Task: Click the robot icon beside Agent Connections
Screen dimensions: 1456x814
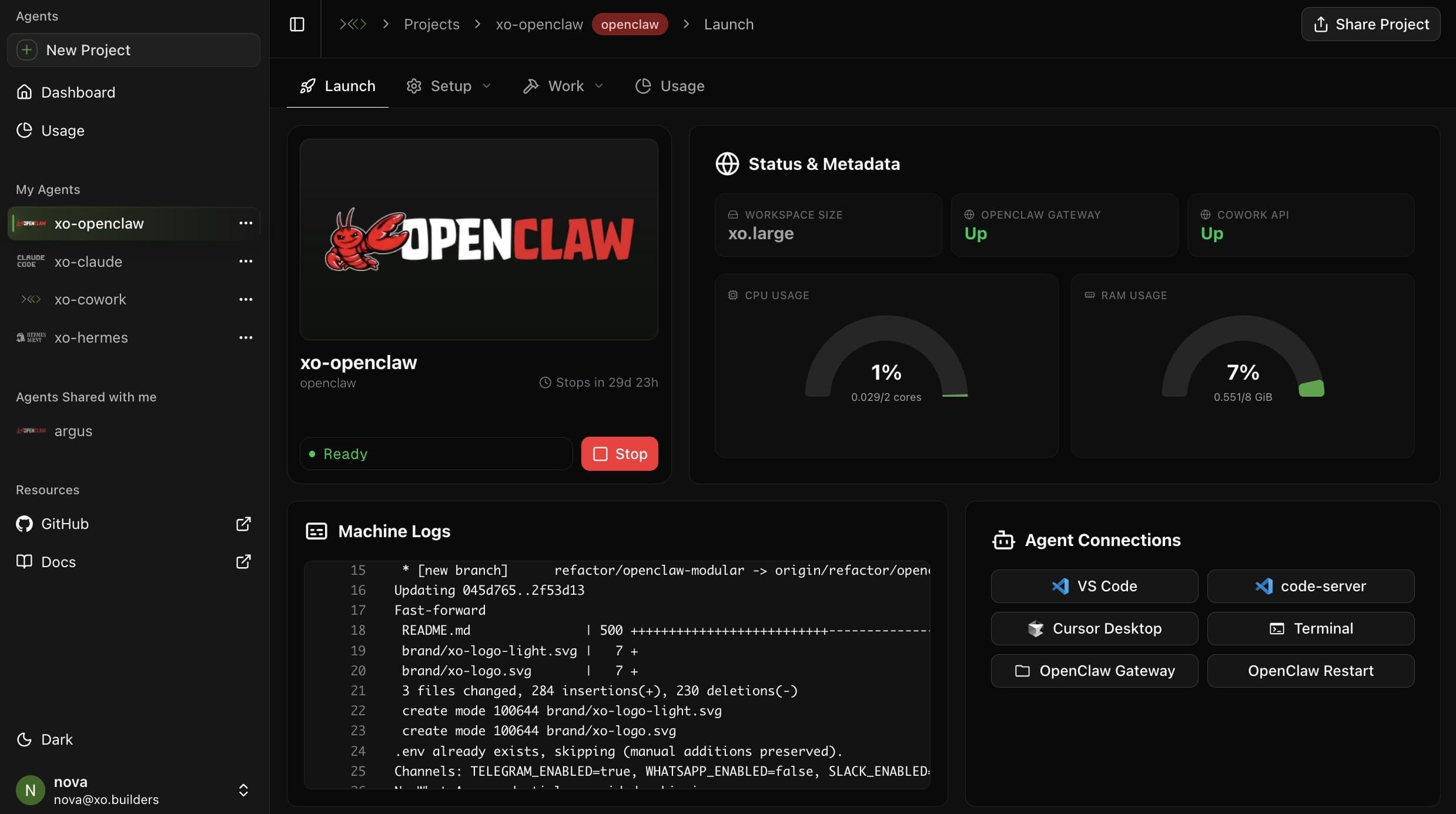Action: (1003, 540)
